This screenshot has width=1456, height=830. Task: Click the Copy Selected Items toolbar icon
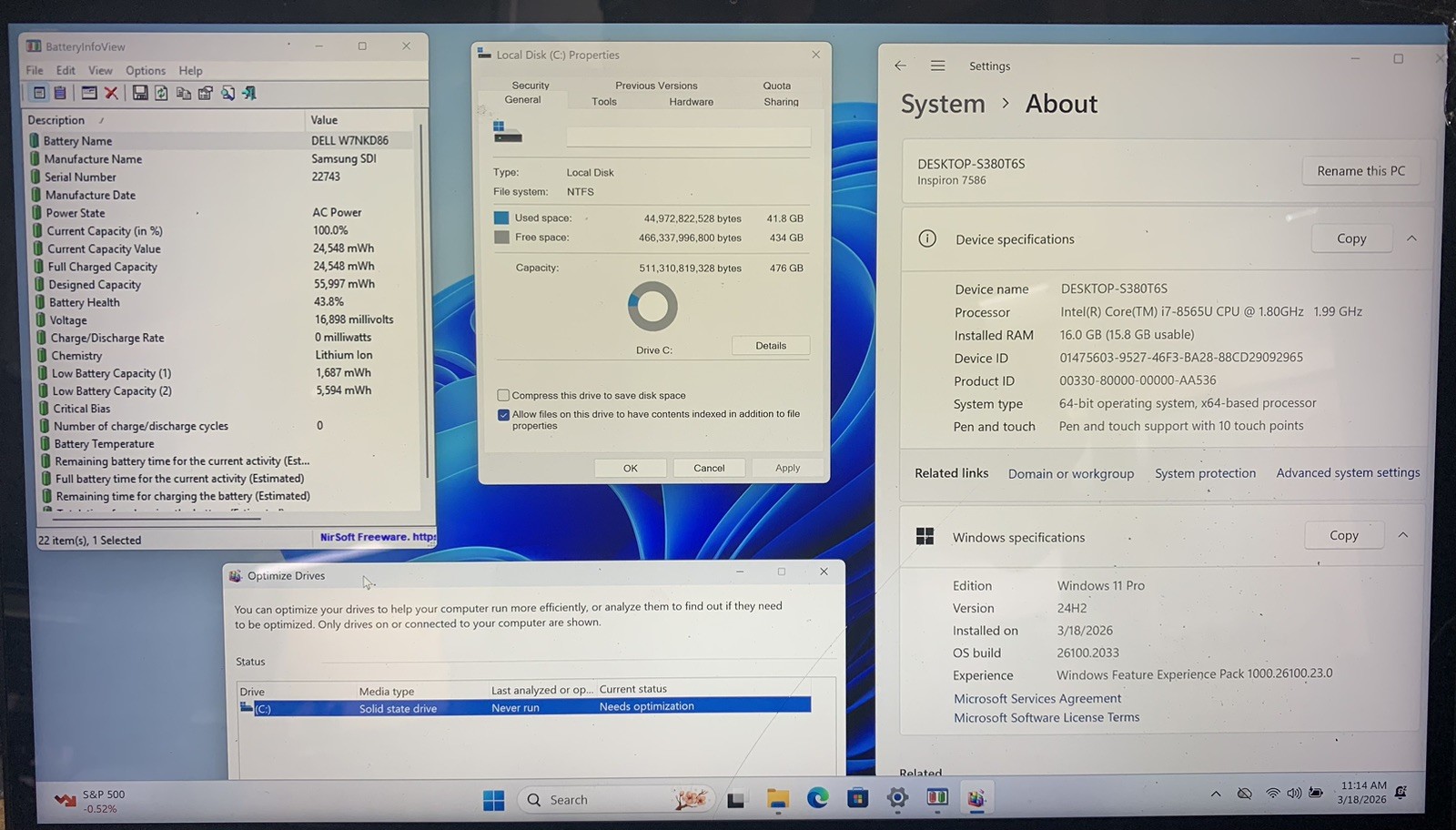click(x=183, y=93)
